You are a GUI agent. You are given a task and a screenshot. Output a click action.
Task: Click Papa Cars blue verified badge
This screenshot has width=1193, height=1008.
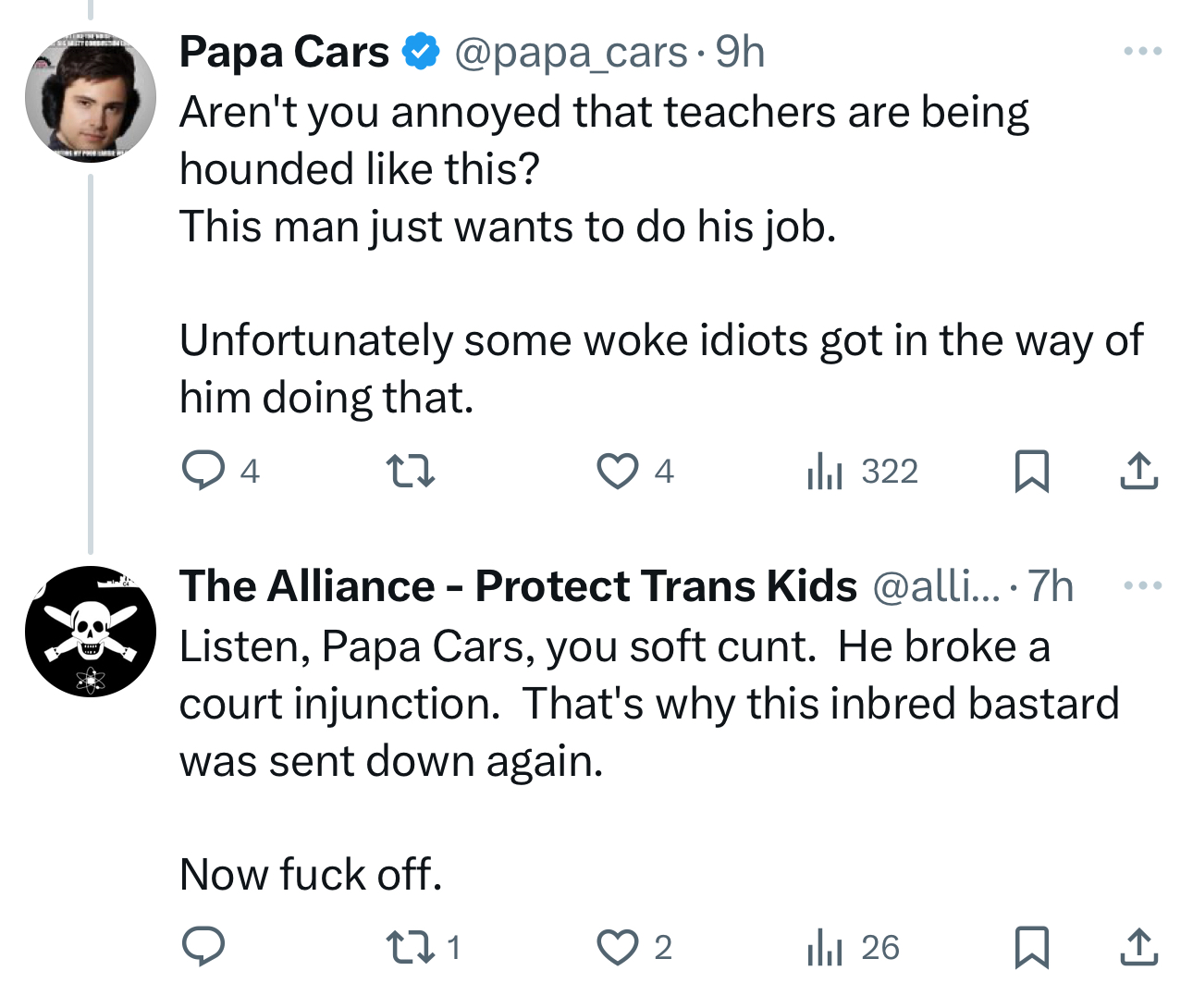421,52
